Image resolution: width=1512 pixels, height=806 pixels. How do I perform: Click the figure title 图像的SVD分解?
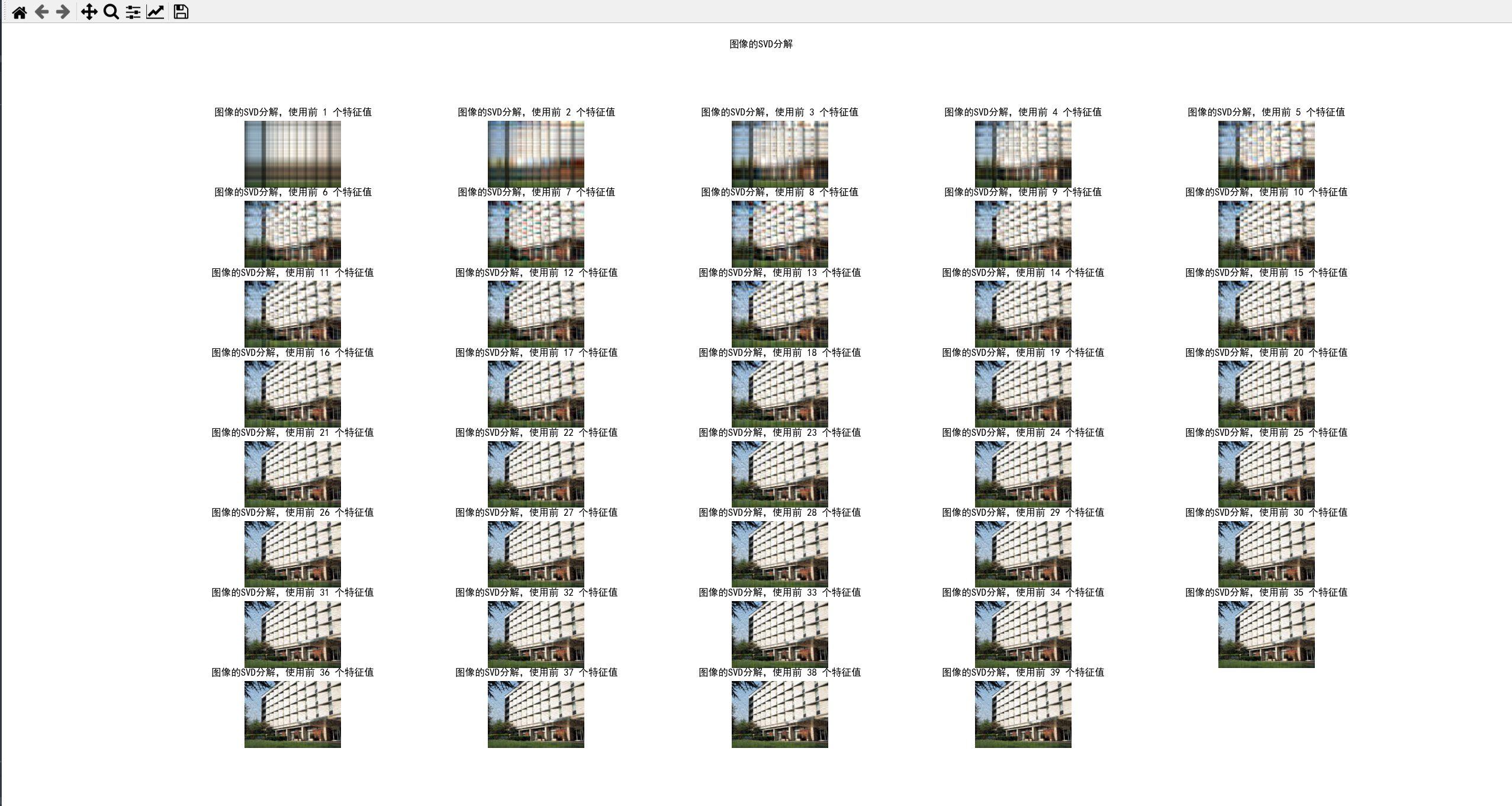(761, 44)
